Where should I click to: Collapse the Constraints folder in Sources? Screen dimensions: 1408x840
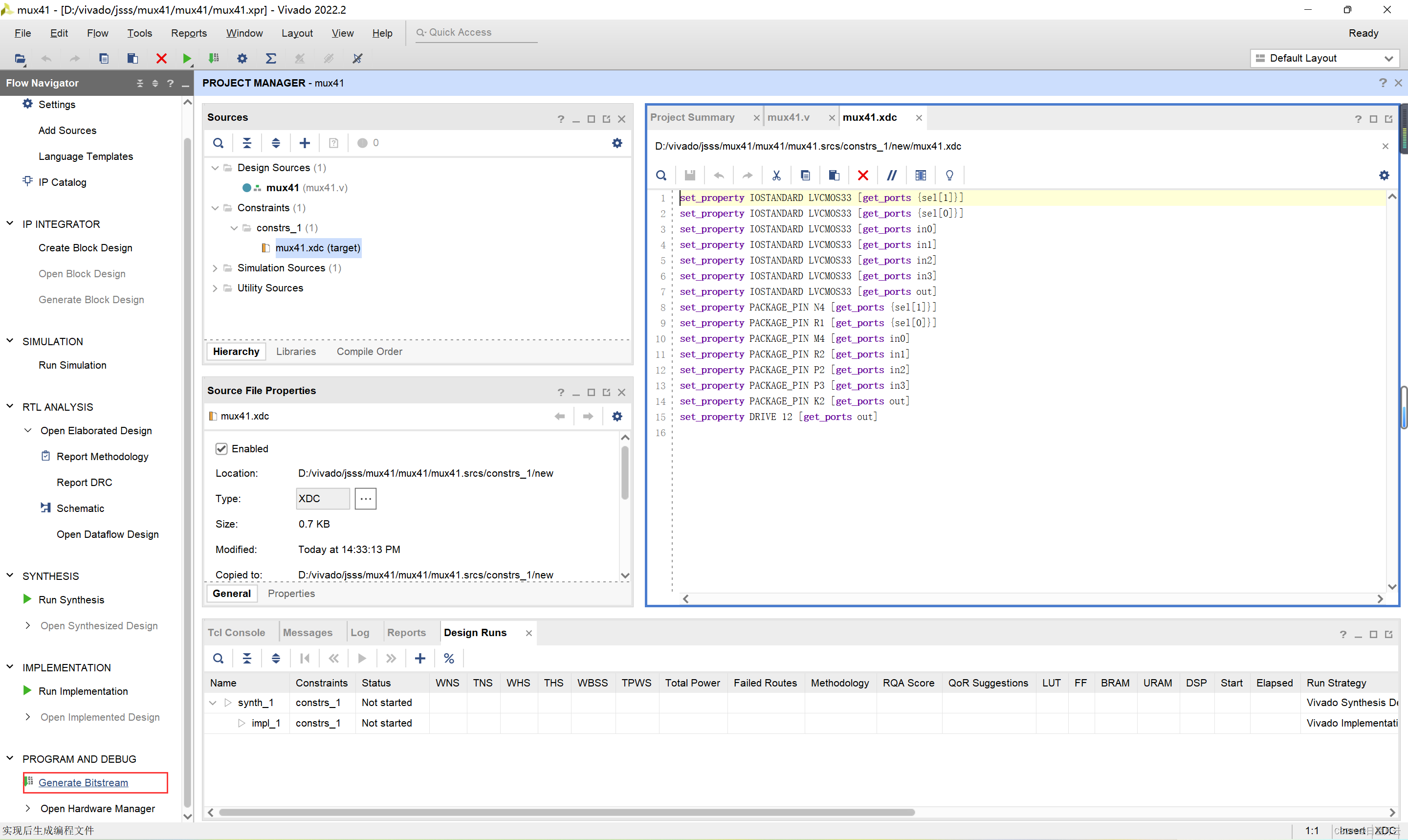(x=215, y=208)
